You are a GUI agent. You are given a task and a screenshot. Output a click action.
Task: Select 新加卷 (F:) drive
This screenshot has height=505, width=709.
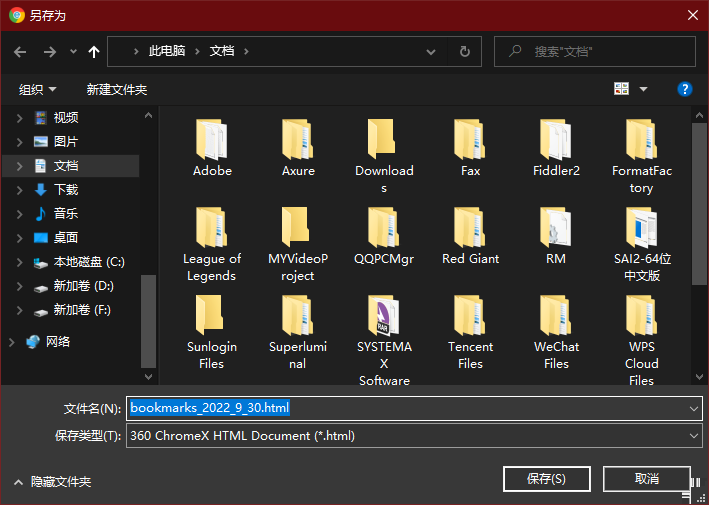coord(82,310)
